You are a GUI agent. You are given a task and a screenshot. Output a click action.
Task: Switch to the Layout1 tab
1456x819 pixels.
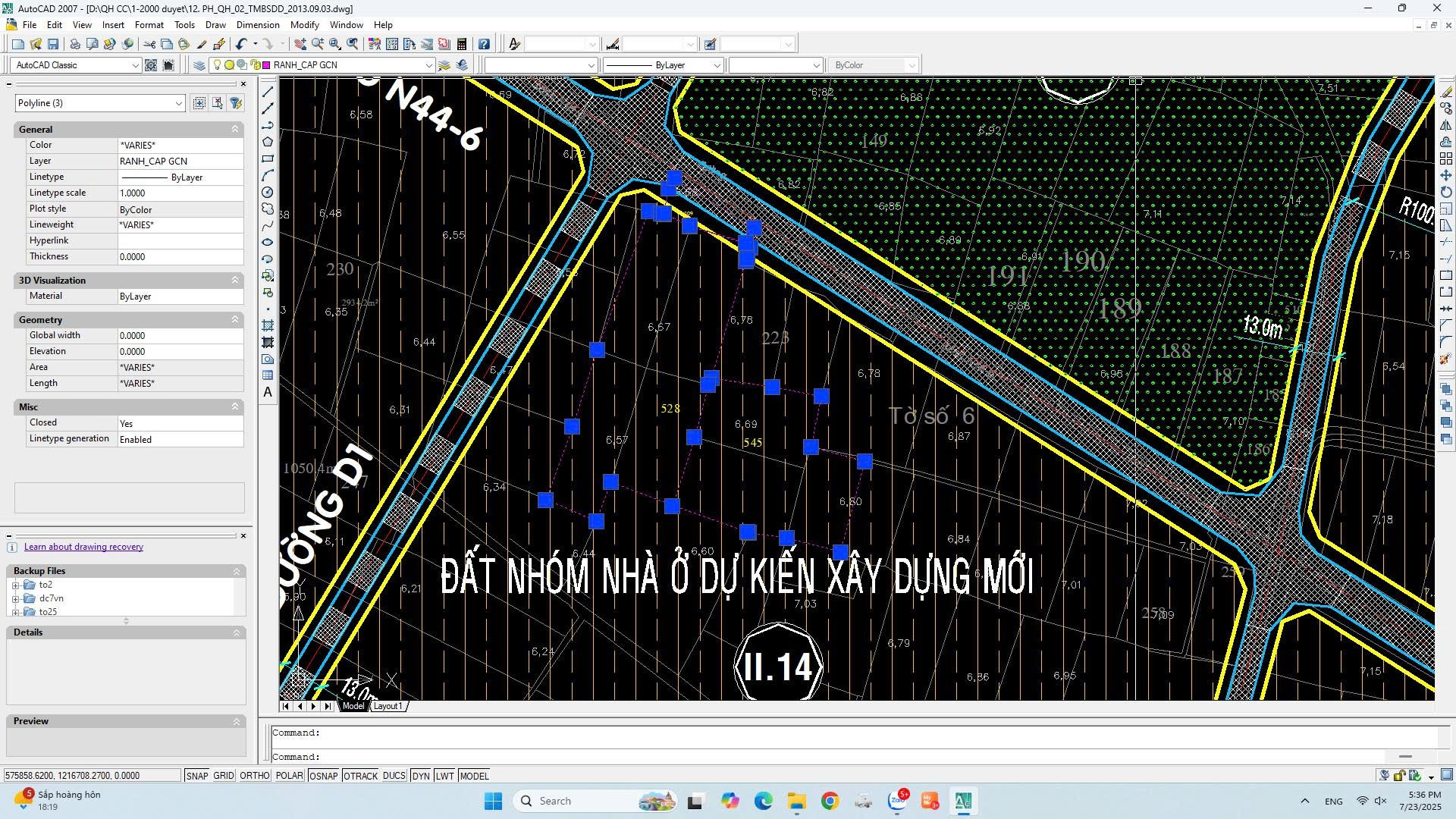tap(388, 706)
